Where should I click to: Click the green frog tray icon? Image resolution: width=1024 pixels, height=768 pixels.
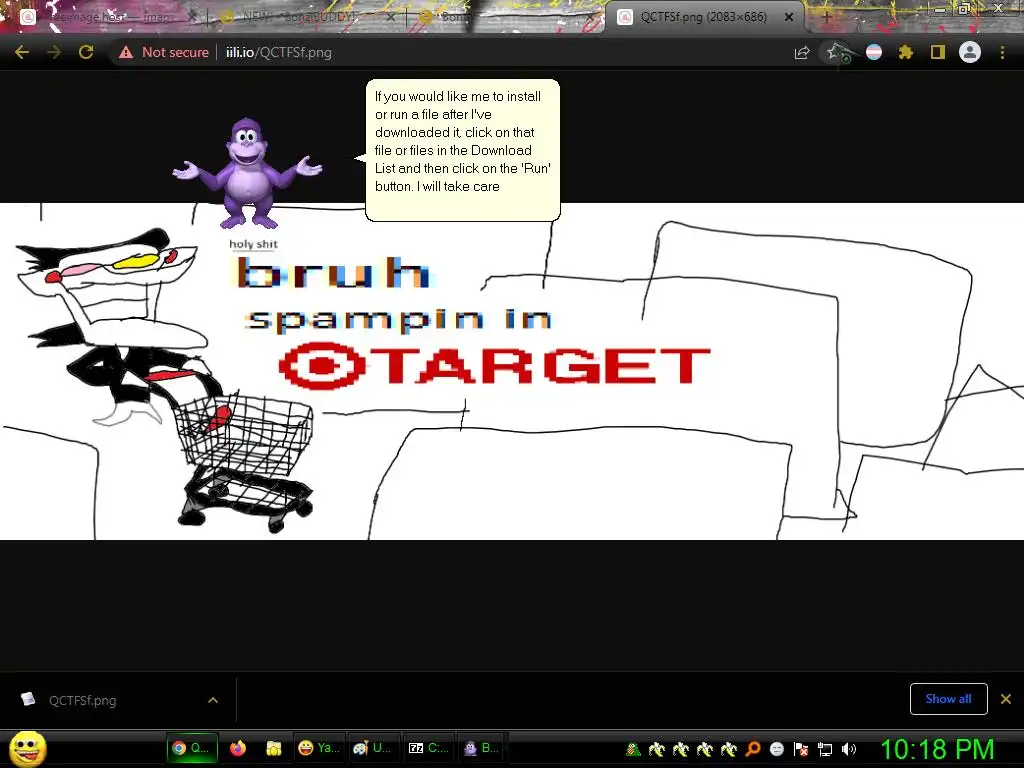coord(632,749)
